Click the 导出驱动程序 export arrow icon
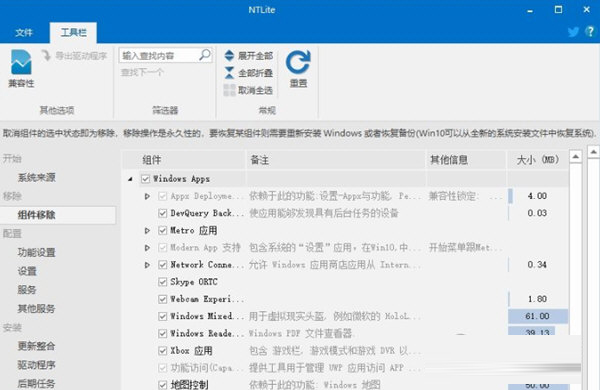 [46, 55]
